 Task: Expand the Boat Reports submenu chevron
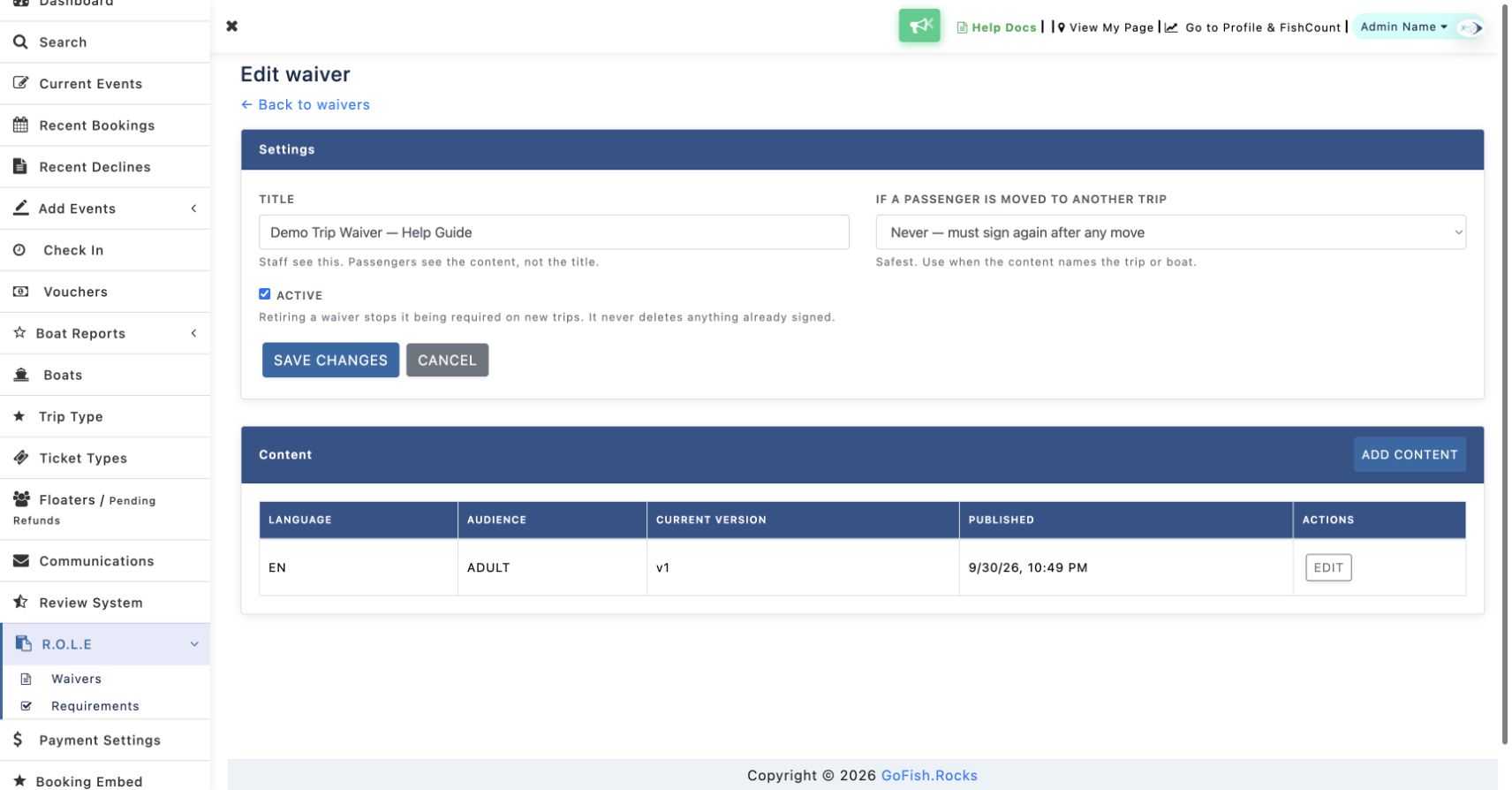[x=193, y=333]
